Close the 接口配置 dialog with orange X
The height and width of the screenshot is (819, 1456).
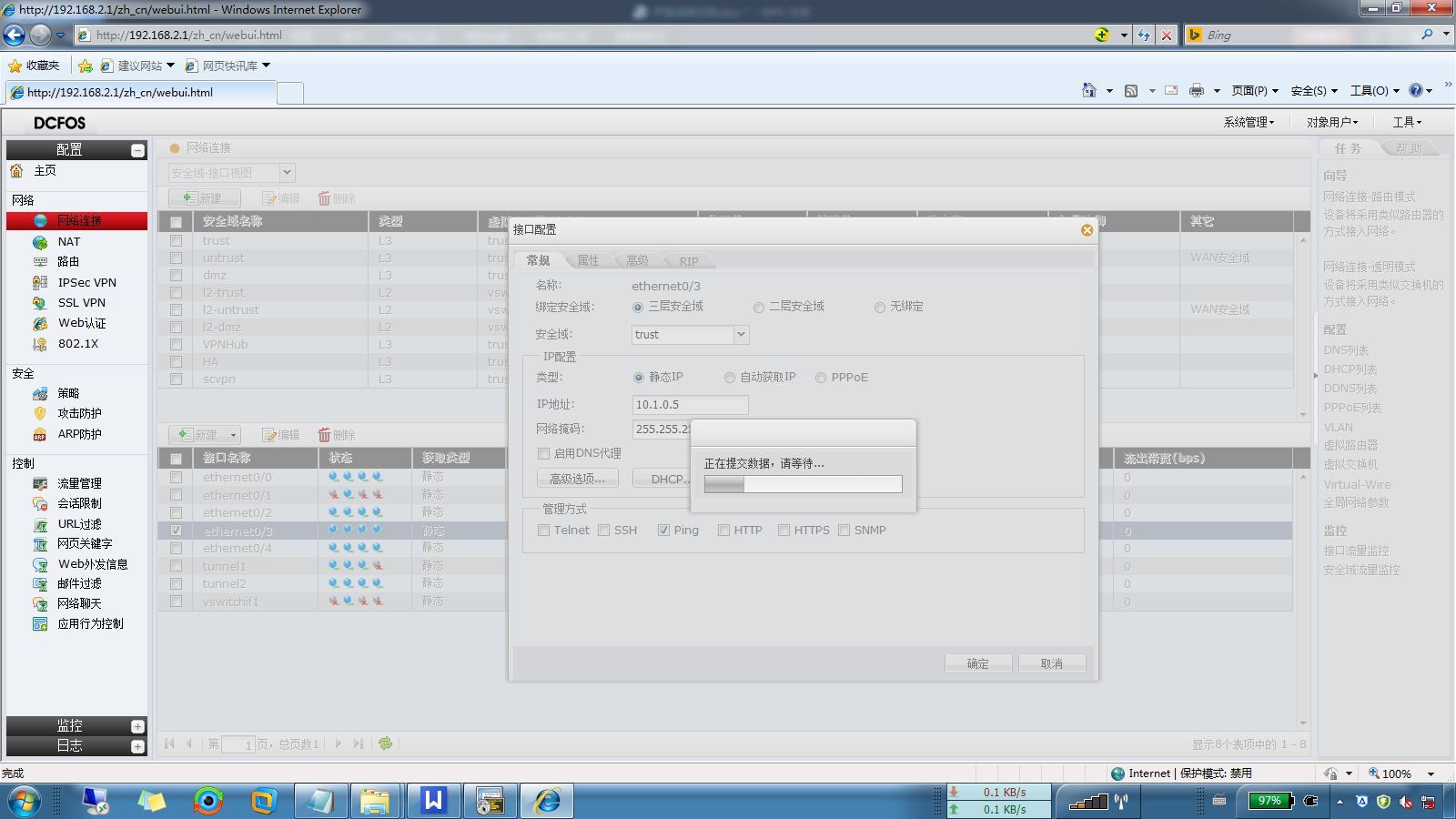point(1087,230)
